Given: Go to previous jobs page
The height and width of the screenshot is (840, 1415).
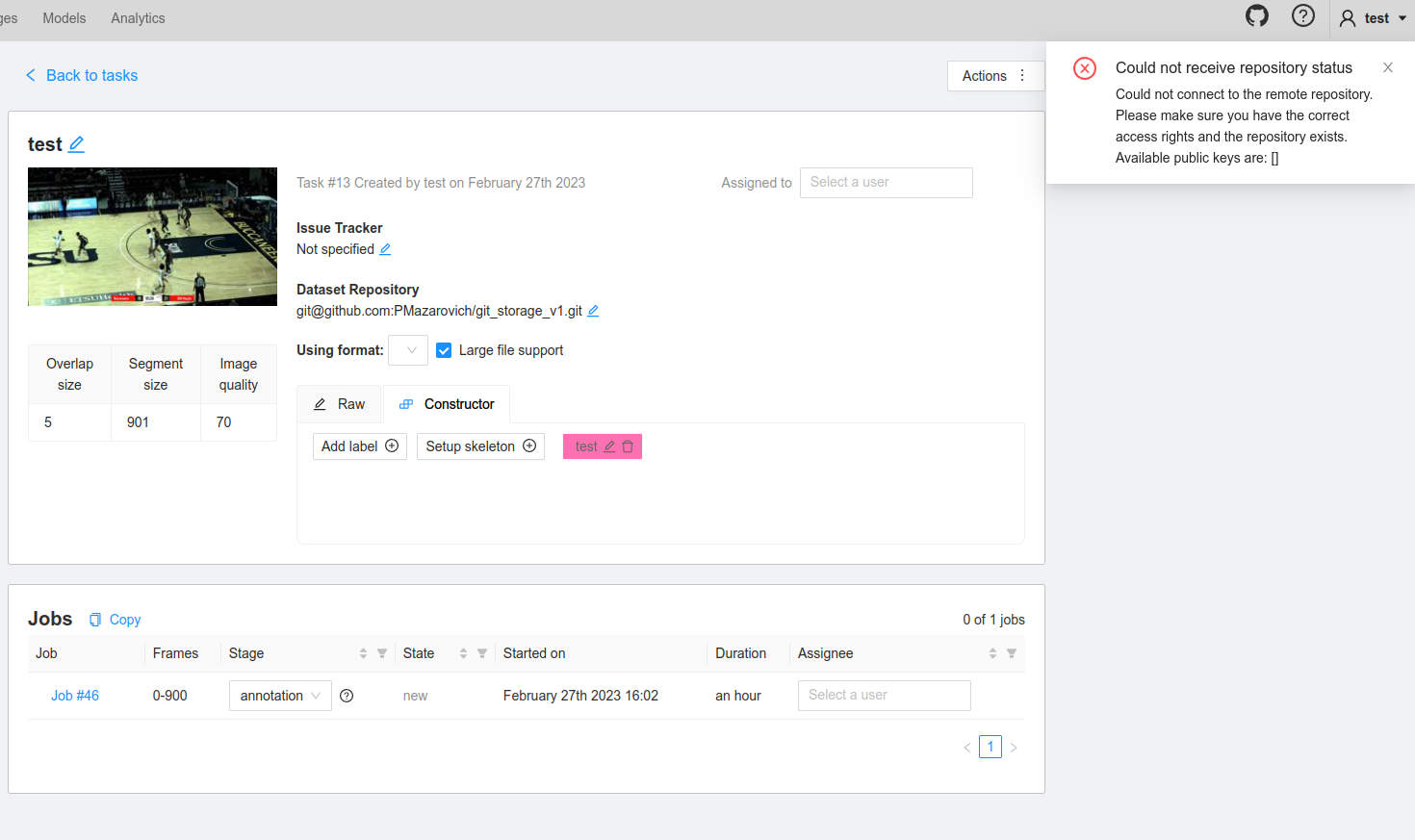Looking at the screenshot, I should coord(967,748).
